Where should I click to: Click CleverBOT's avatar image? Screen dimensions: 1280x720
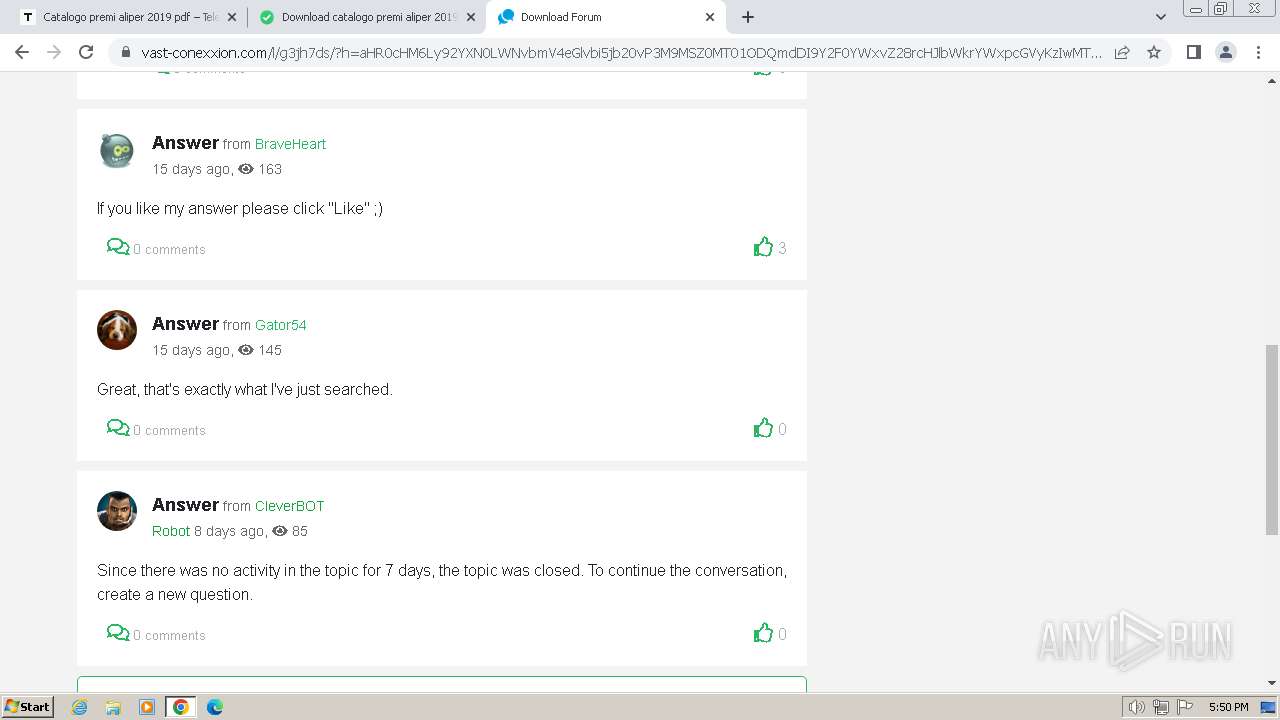(x=117, y=511)
